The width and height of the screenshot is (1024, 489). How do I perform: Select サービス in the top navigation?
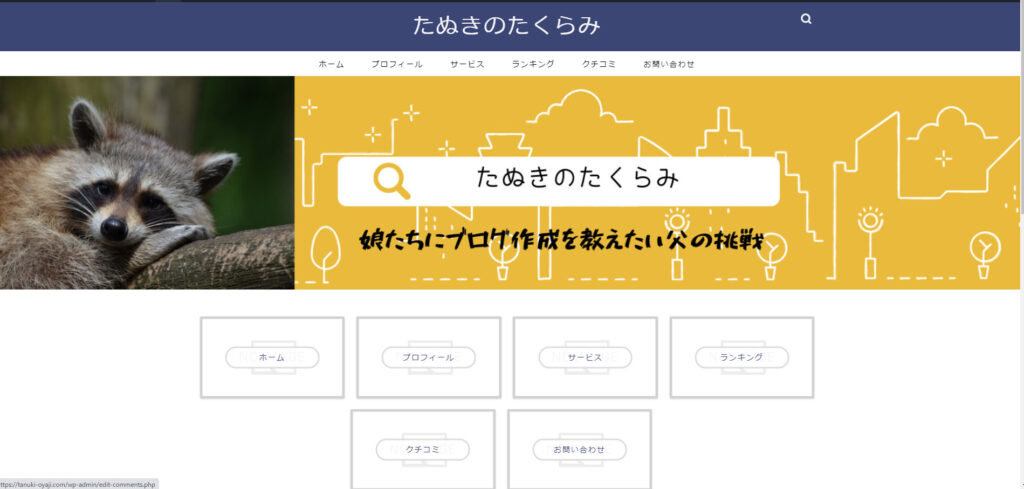pyautogui.click(x=467, y=64)
